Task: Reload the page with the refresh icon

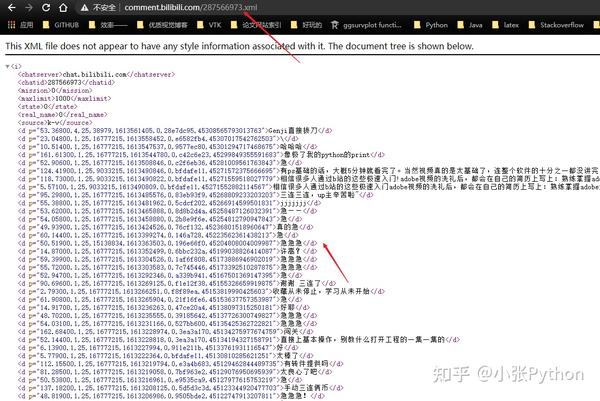Action: click(x=46, y=7)
